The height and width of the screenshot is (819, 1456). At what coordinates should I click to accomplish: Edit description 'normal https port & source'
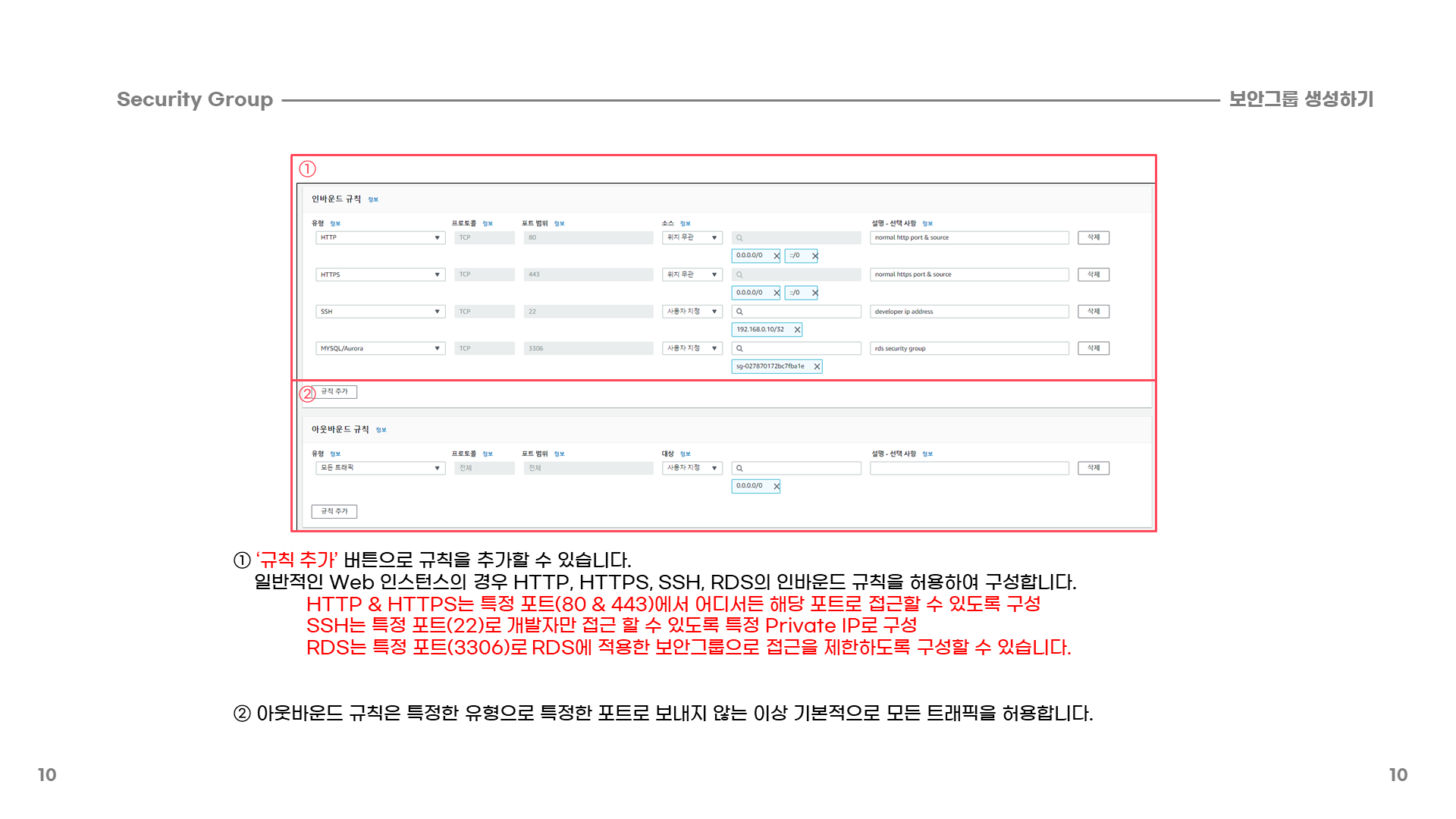(x=969, y=275)
